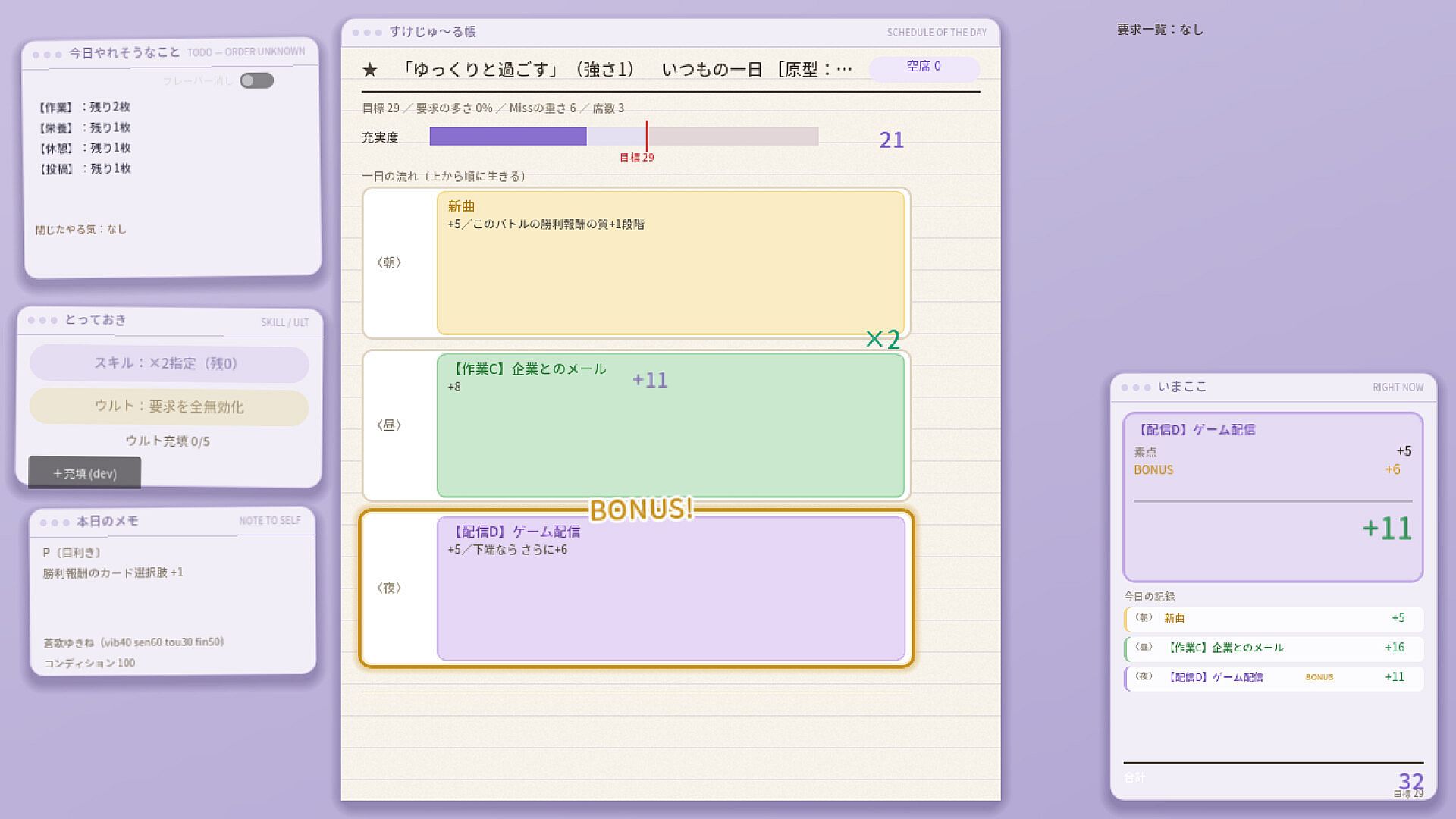Click the P〈目利き〉 memo line
The width and height of the screenshot is (1456, 819).
73,553
